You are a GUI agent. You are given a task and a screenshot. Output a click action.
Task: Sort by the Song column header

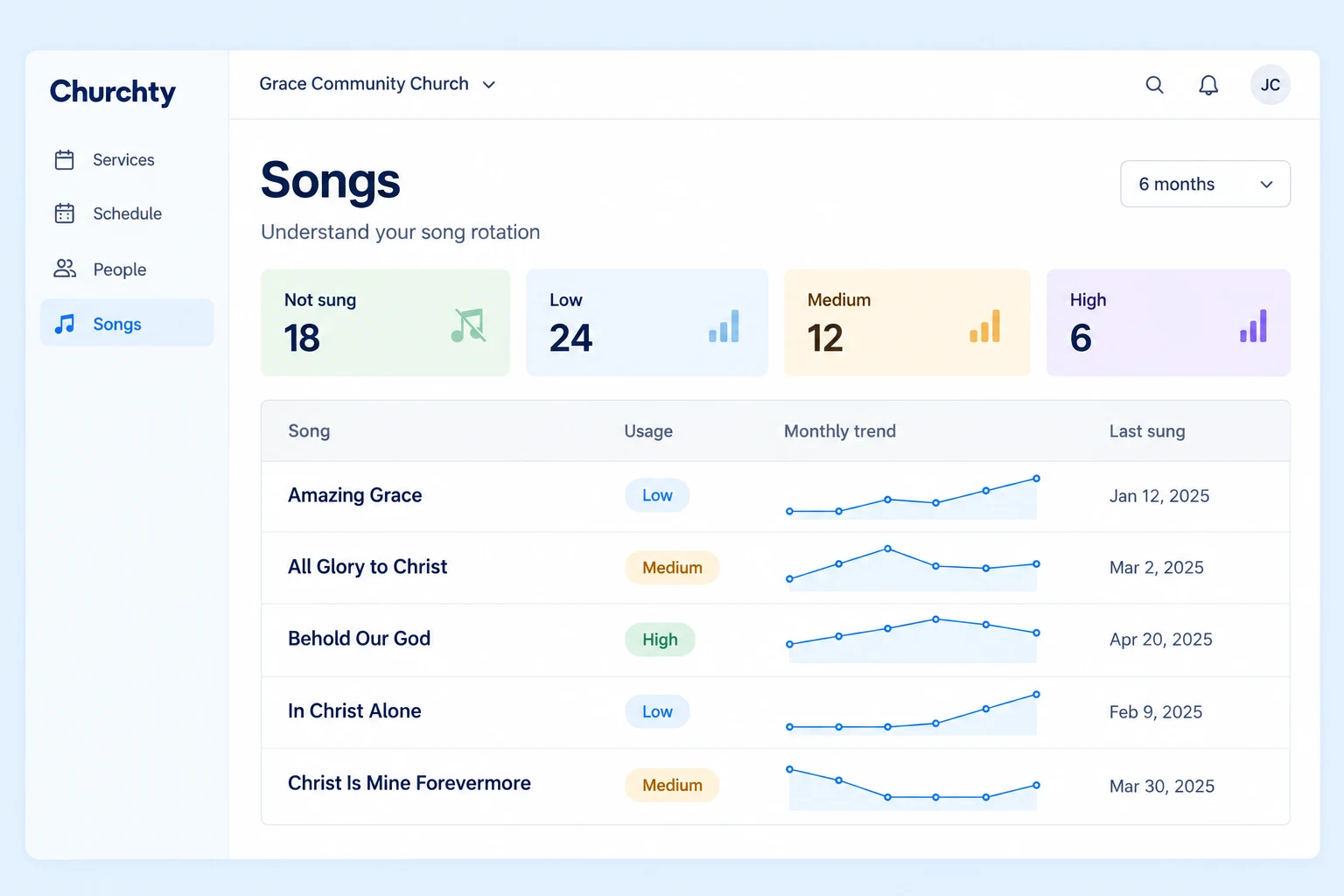pos(309,431)
